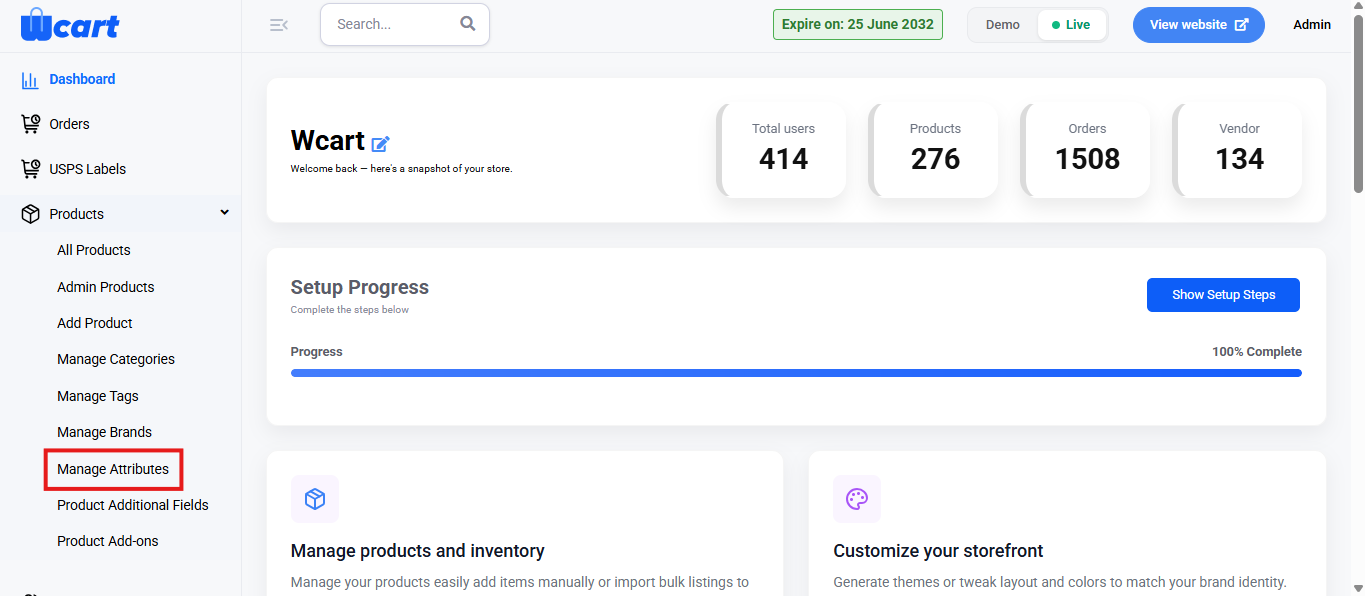Click the edit pencil icon beside Wcart
Image resolution: width=1365 pixels, height=596 pixels.
380,143
